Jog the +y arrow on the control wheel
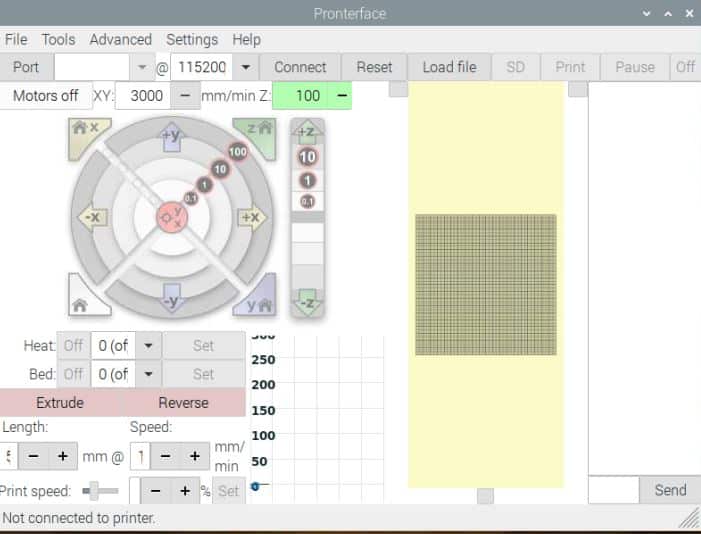 pos(172,136)
